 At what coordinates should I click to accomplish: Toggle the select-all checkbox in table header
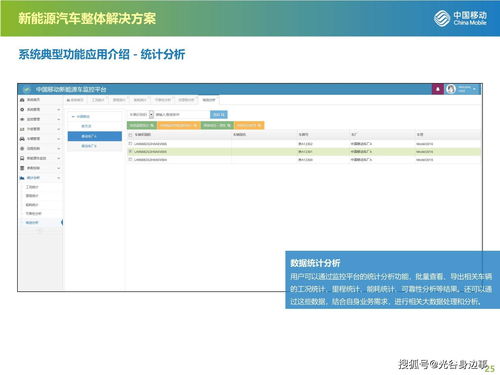[x=130, y=135]
